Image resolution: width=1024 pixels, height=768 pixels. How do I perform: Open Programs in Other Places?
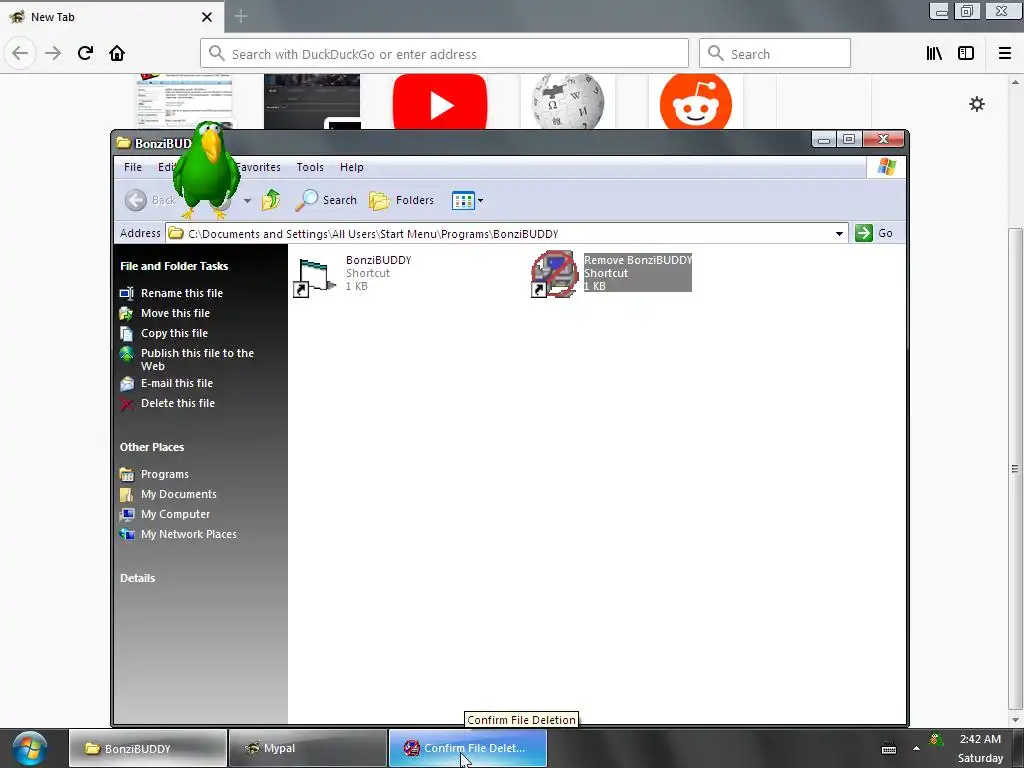tap(165, 474)
